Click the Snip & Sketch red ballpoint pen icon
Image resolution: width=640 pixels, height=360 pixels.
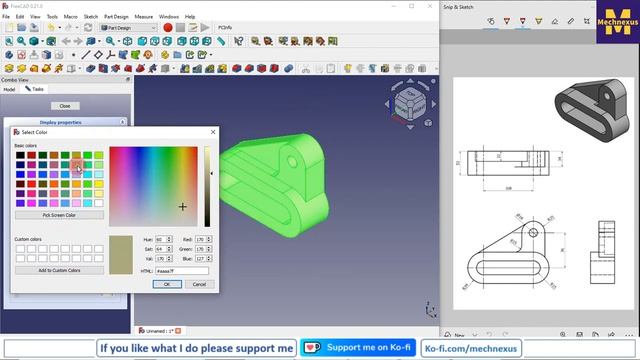(x=507, y=21)
